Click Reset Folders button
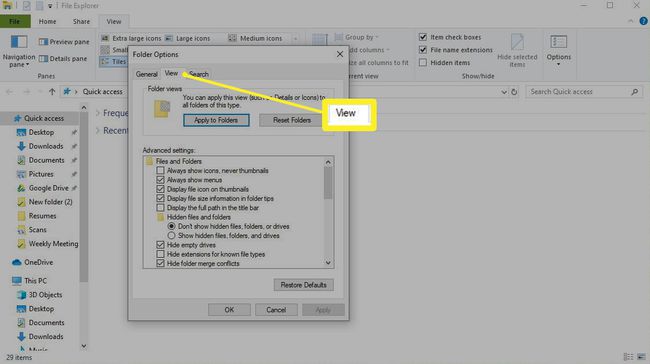The image size is (650, 364). (x=292, y=120)
